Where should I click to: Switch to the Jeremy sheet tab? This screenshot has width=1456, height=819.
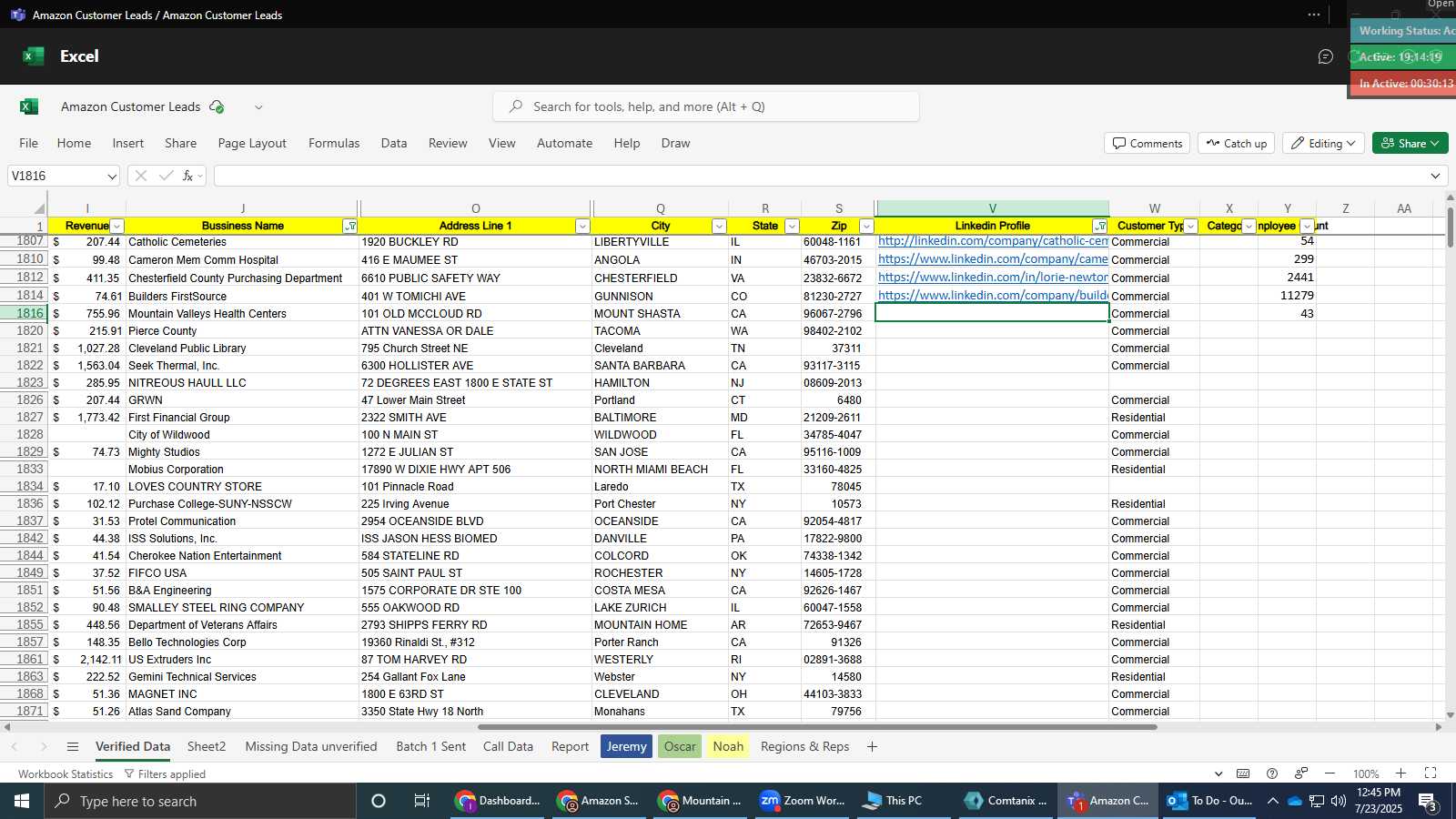[626, 747]
